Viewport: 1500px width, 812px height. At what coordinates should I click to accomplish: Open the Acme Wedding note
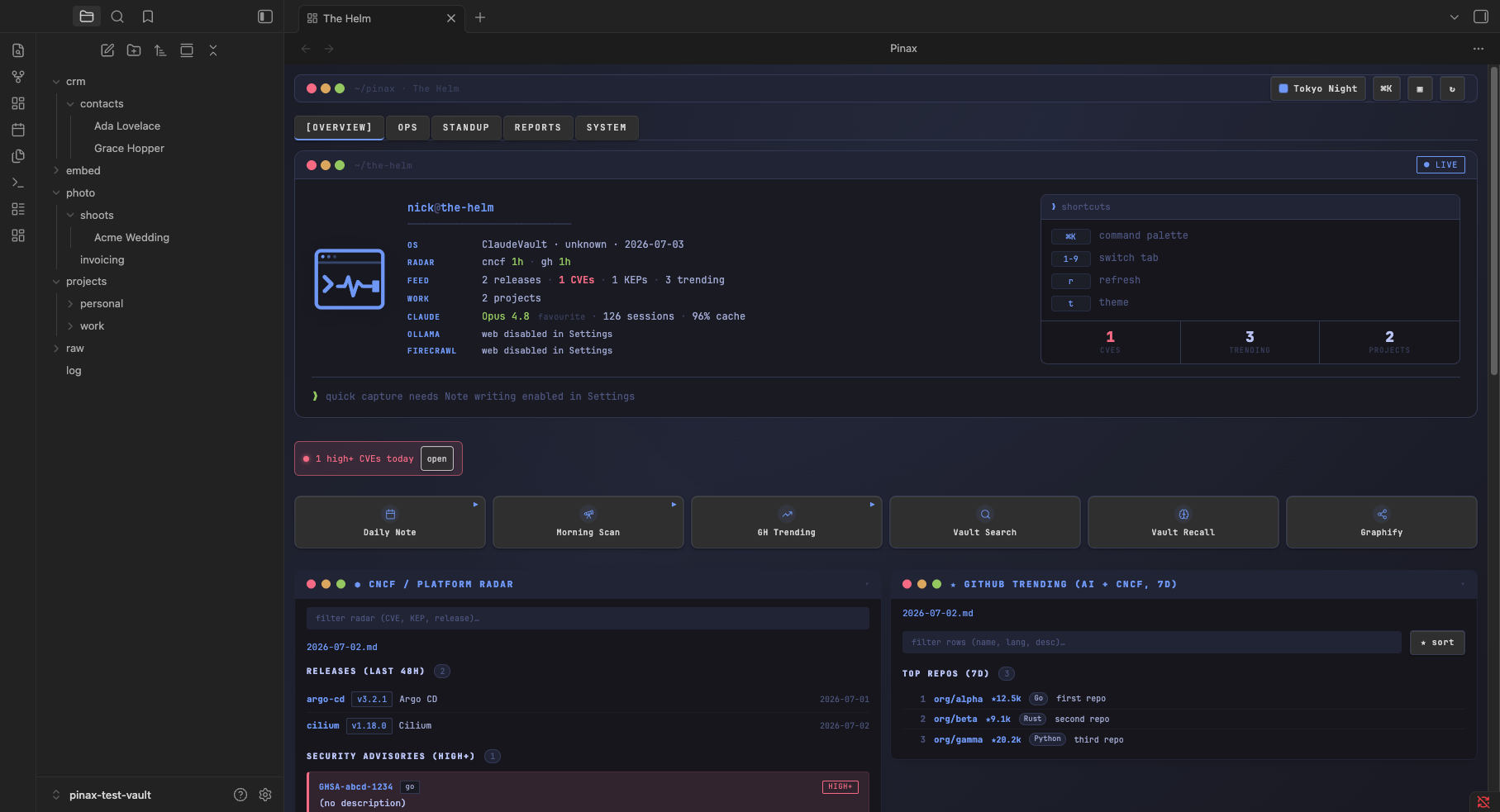point(131,237)
